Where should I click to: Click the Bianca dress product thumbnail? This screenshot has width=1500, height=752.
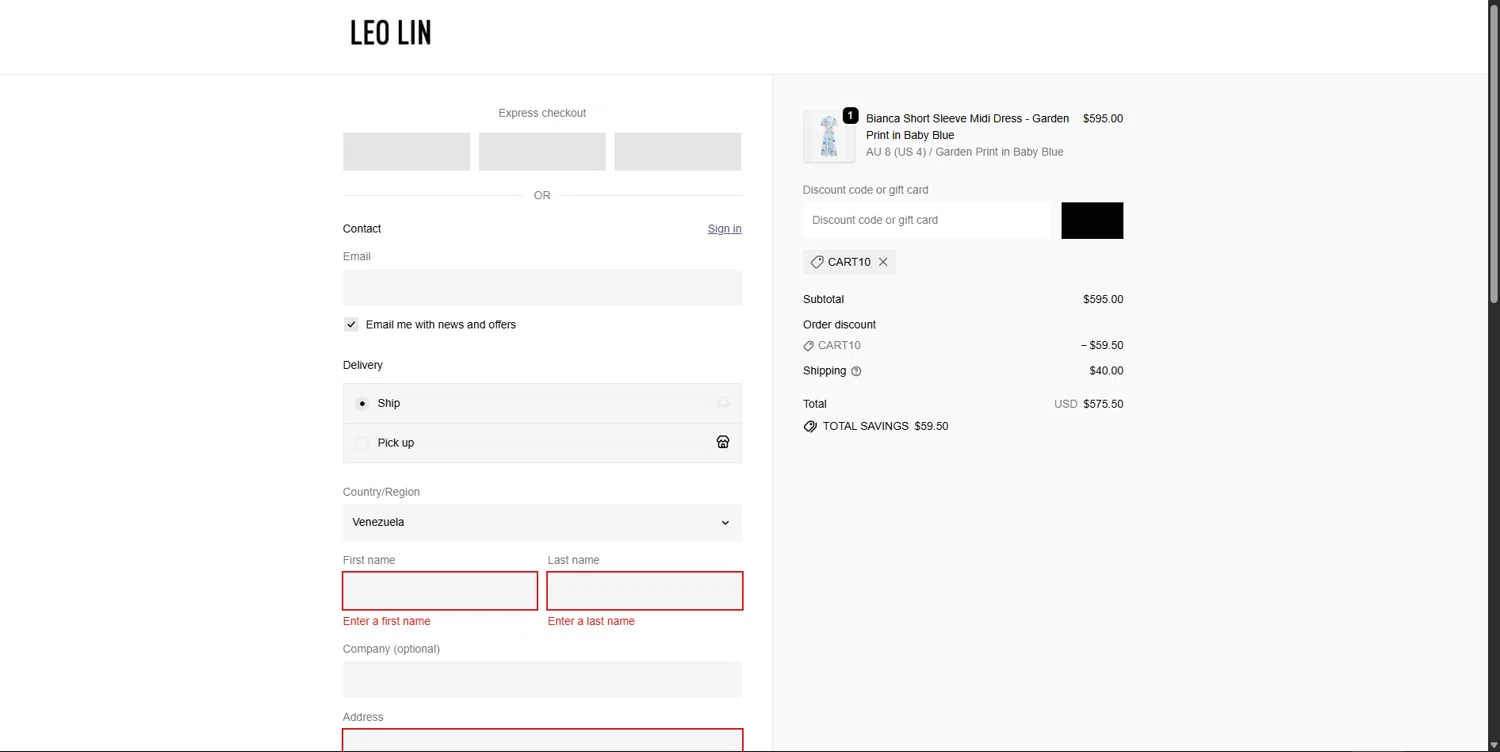coord(829,137)
